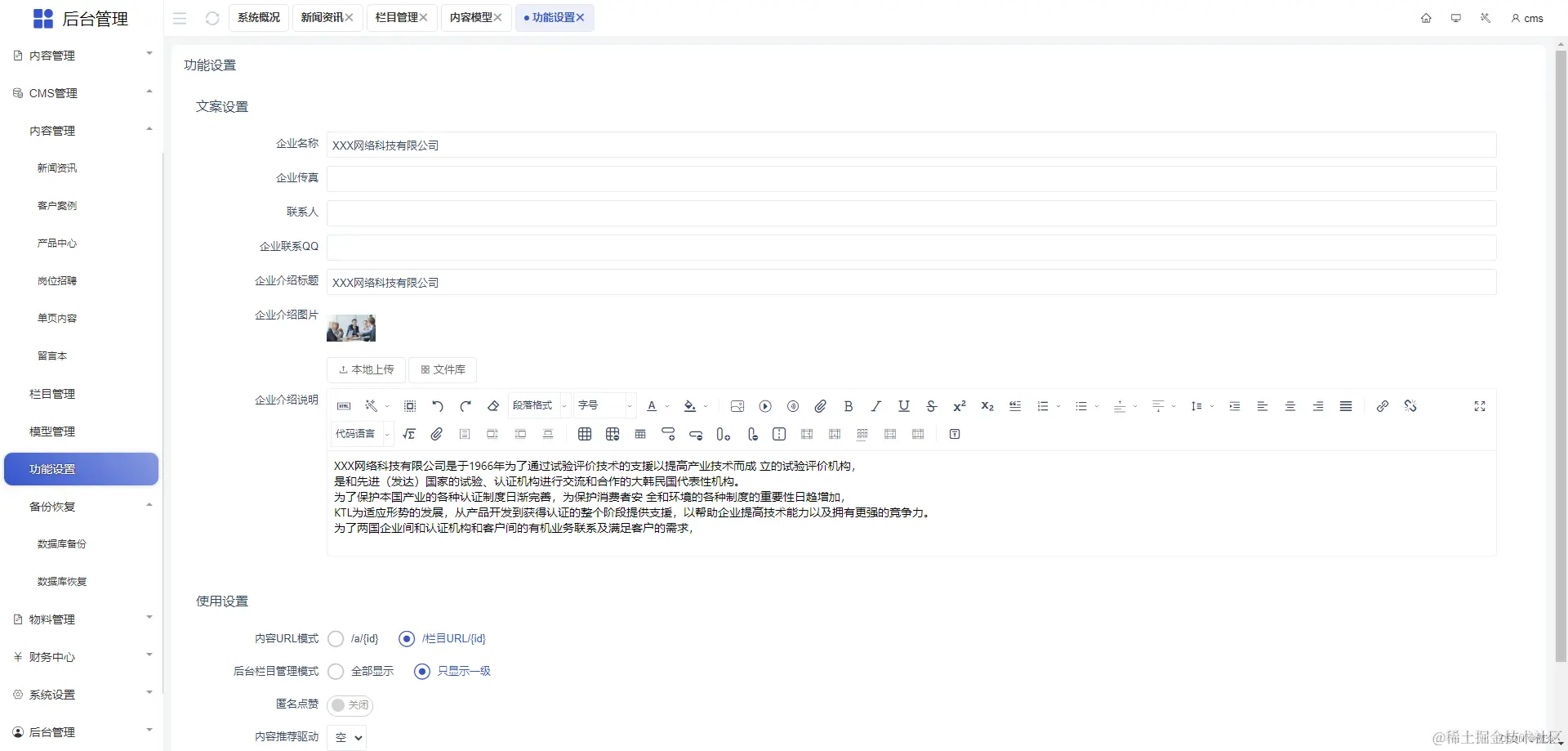Screen dimensions: 1568x751
Task: Click the home icon in the top bar
Action: pyautogui.click(x=1426, y=18)
